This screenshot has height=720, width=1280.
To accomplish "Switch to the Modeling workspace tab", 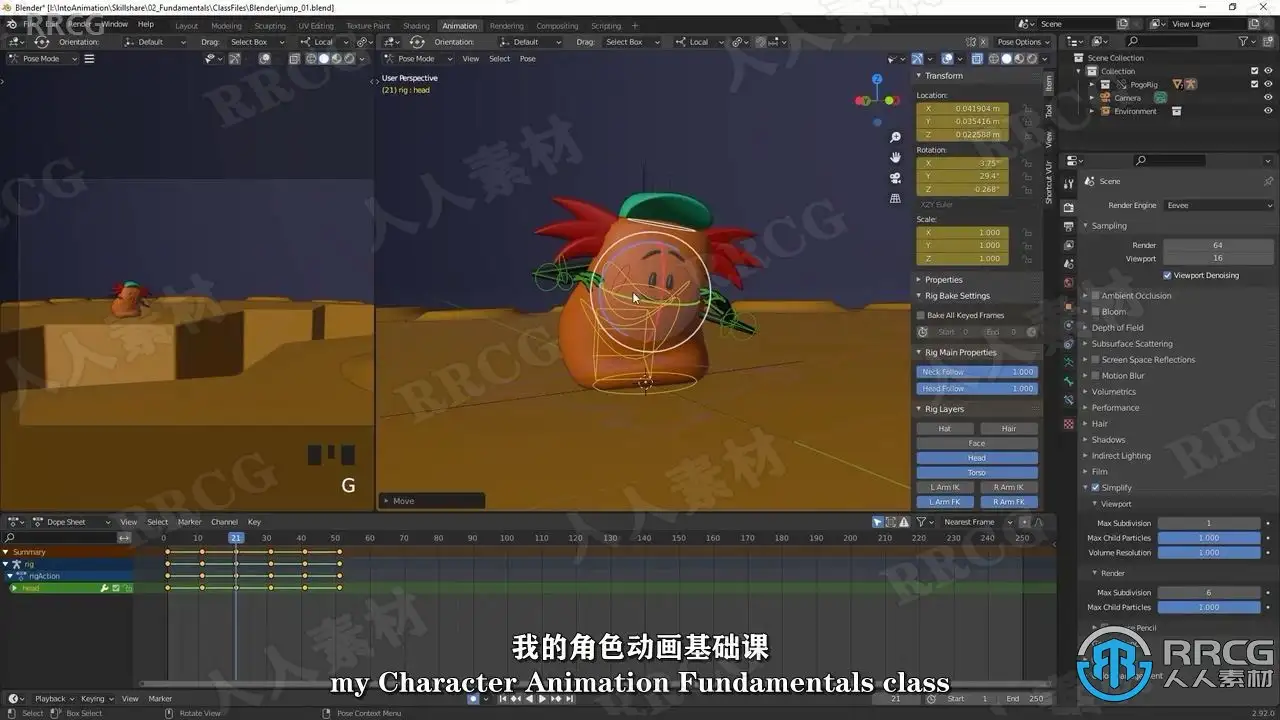I will 226,26.
